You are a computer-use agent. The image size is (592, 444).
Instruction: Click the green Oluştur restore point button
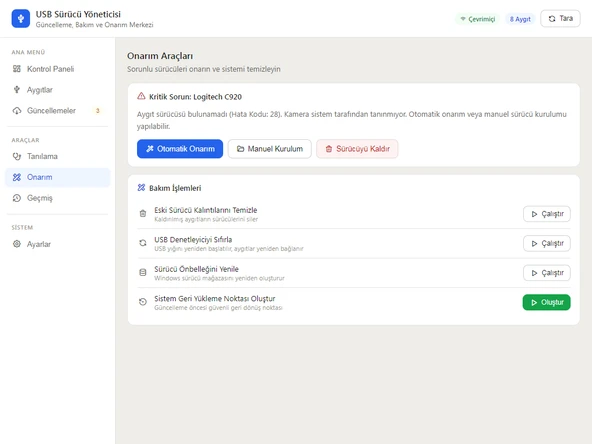tap(546, 302)
